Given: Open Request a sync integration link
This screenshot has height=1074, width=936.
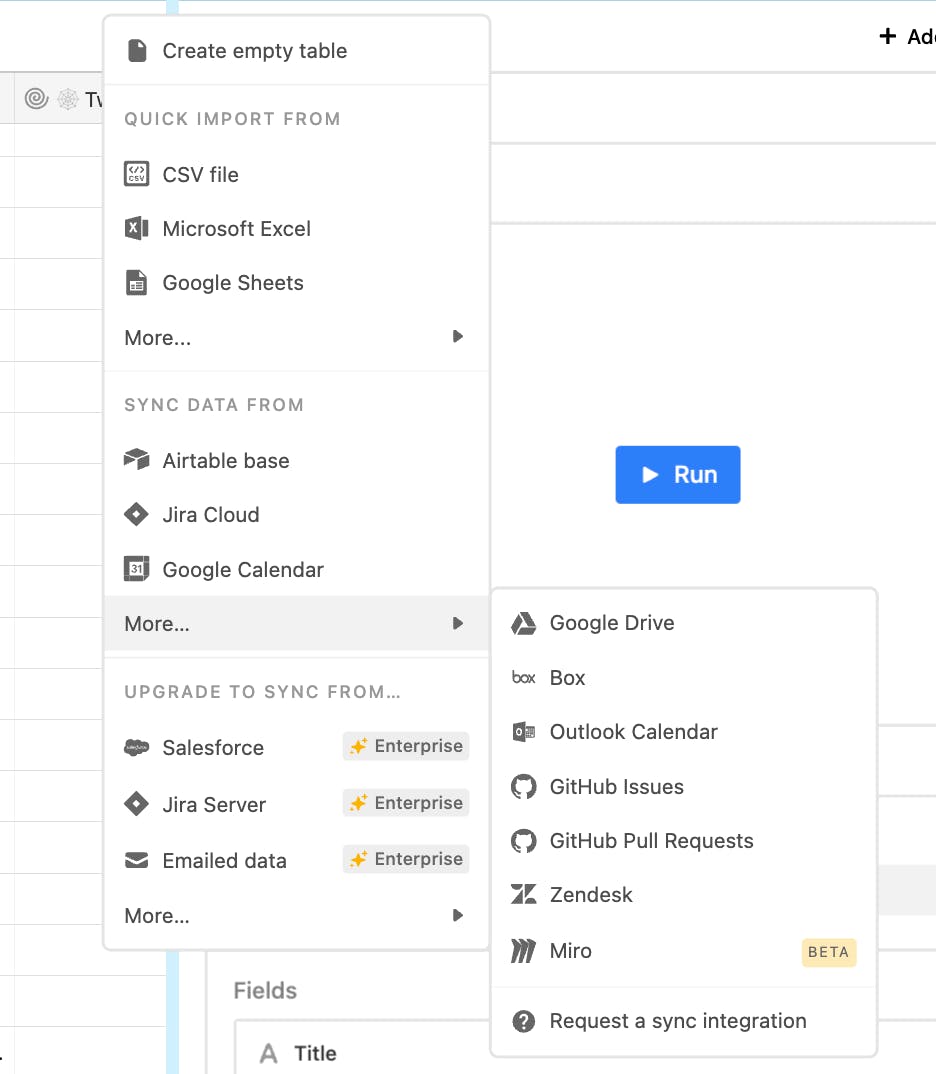Looking at the screenshot, I should click(x=684, y=1021).
